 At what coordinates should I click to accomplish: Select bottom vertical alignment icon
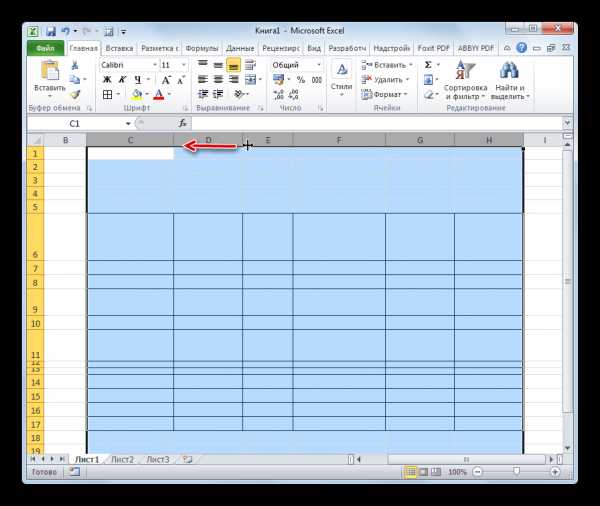point(233,65)
